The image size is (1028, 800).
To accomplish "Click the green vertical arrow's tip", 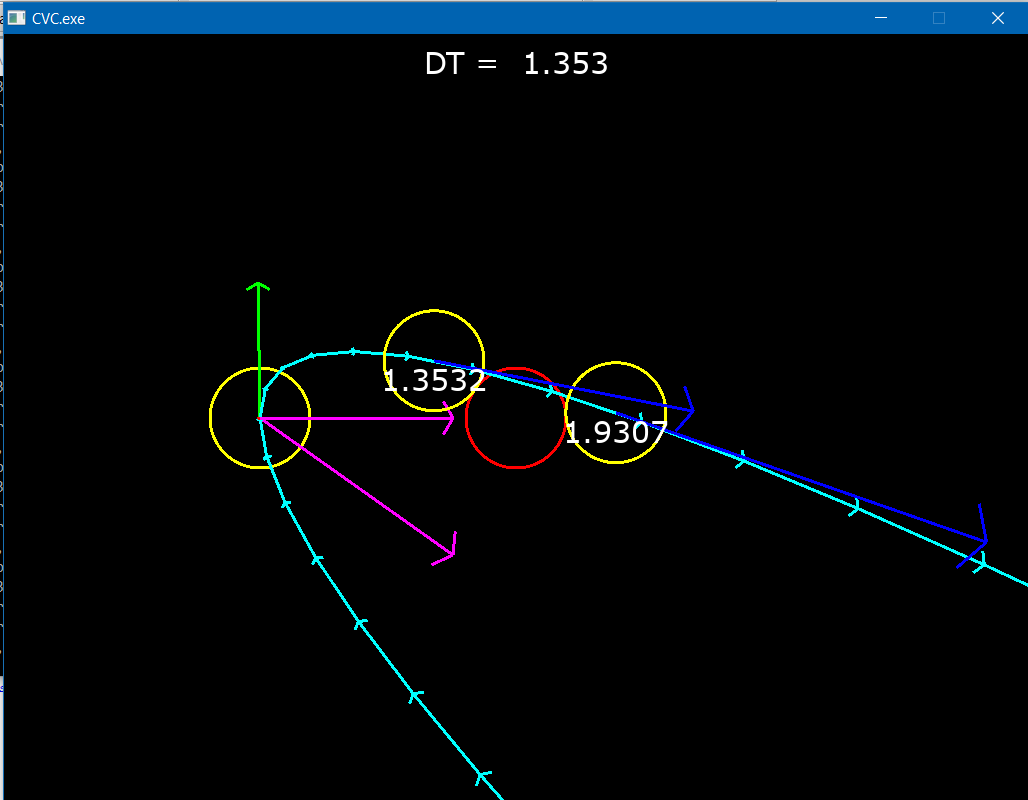I will point(259,286).
